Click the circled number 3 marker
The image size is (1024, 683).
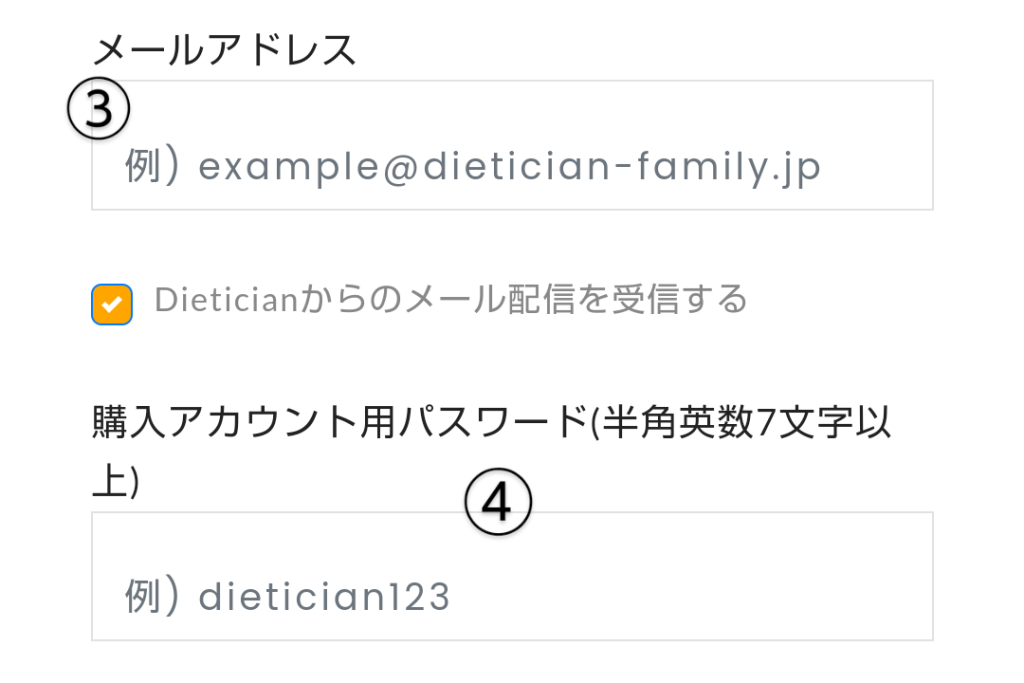coord(99,110)
